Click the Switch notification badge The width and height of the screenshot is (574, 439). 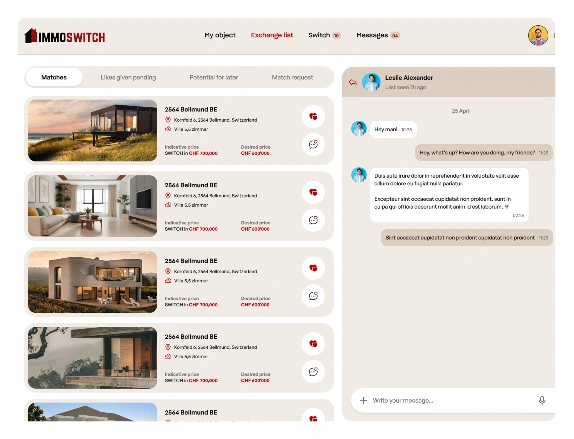[336, 36]
